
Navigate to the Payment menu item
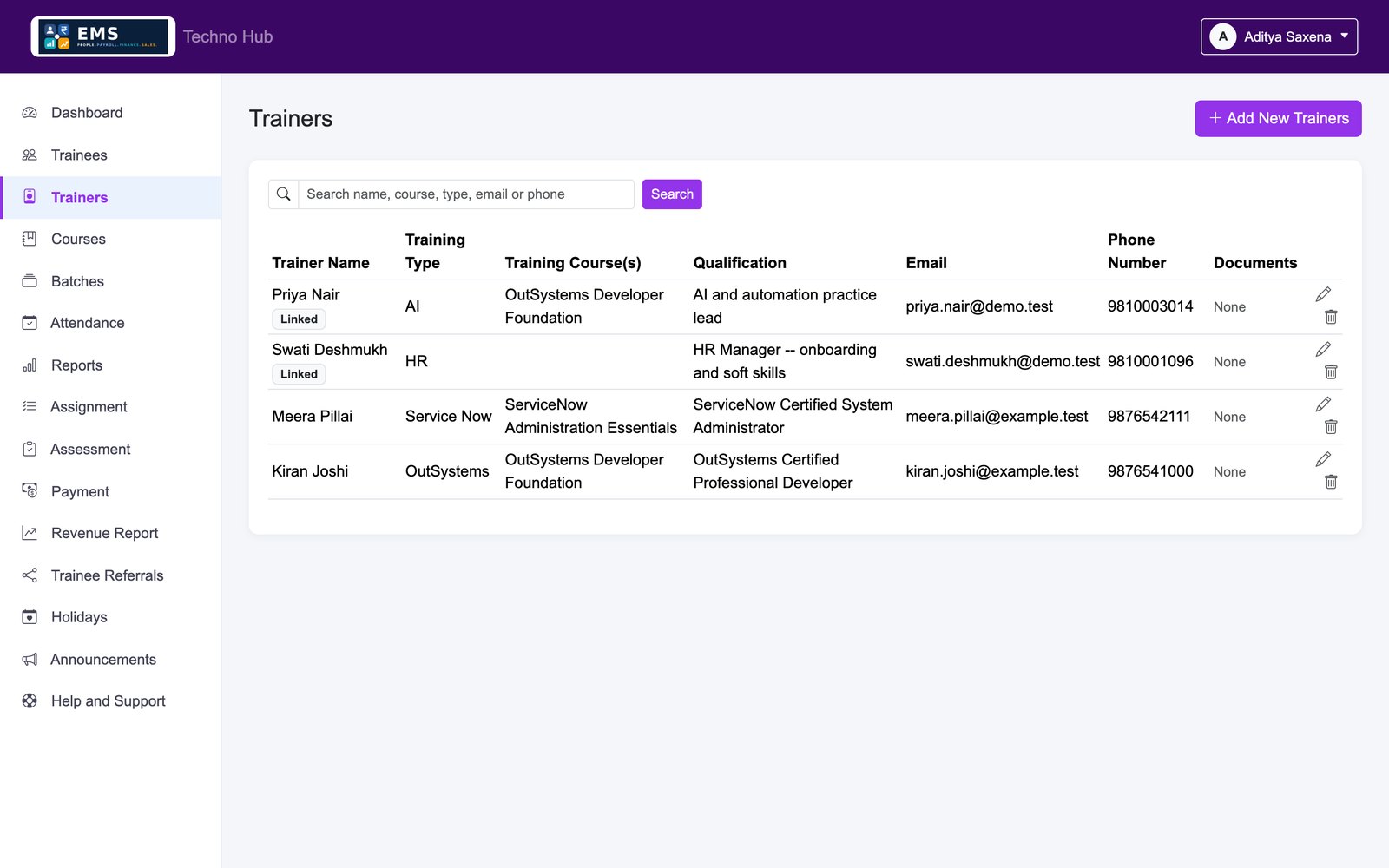(x=110, y=491)
